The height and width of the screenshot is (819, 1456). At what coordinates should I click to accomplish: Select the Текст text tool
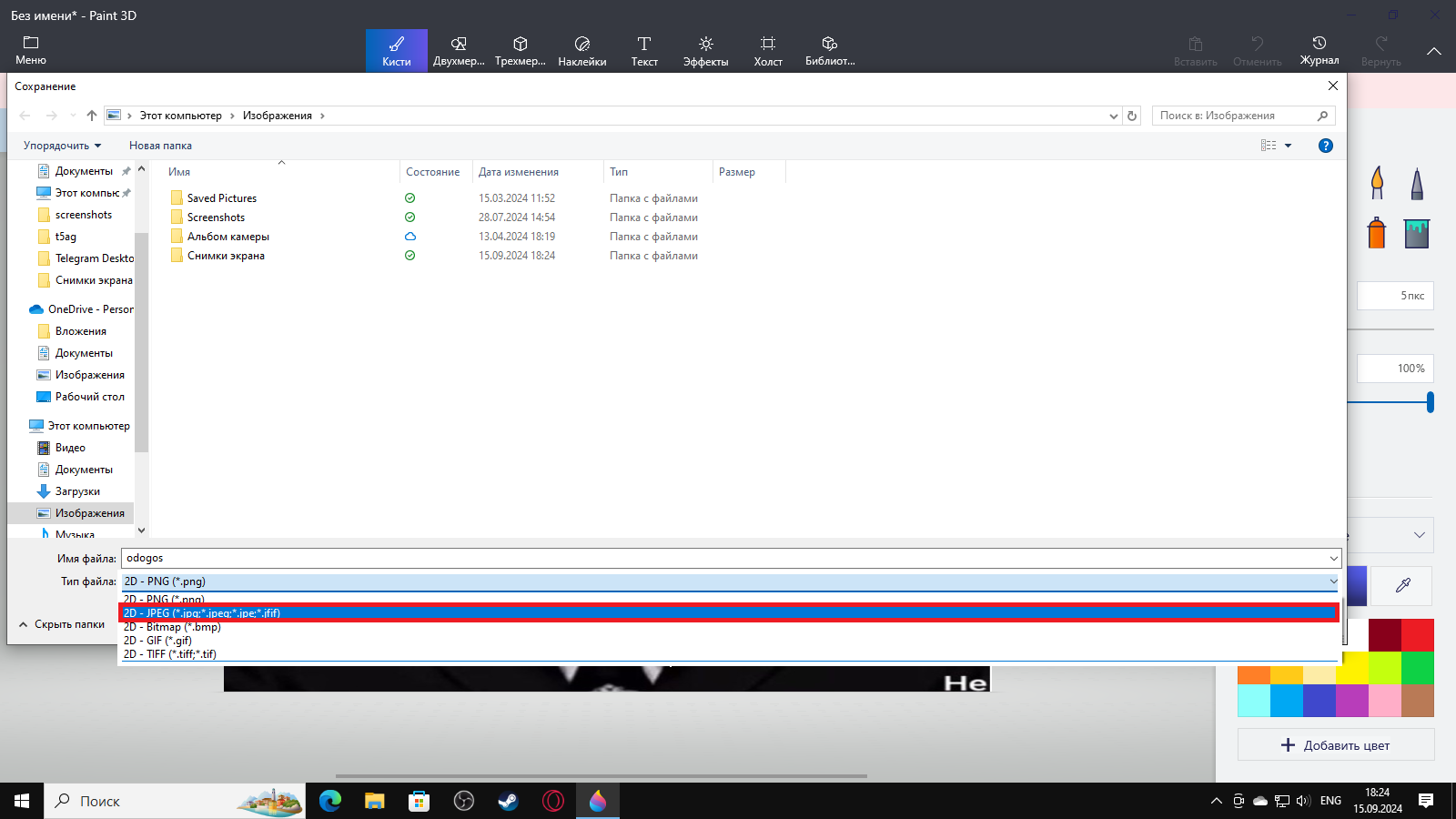pos(644,50)
